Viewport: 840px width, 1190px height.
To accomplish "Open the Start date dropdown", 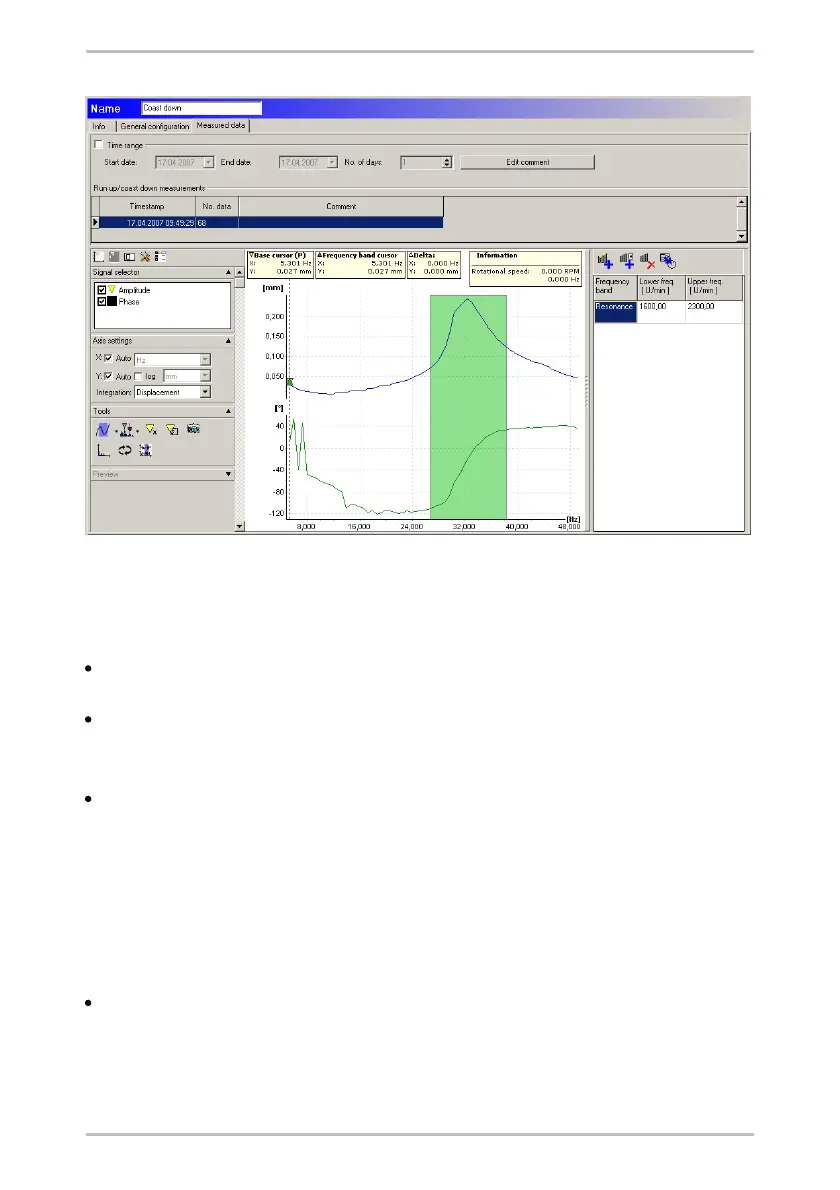I will [209, 162].
